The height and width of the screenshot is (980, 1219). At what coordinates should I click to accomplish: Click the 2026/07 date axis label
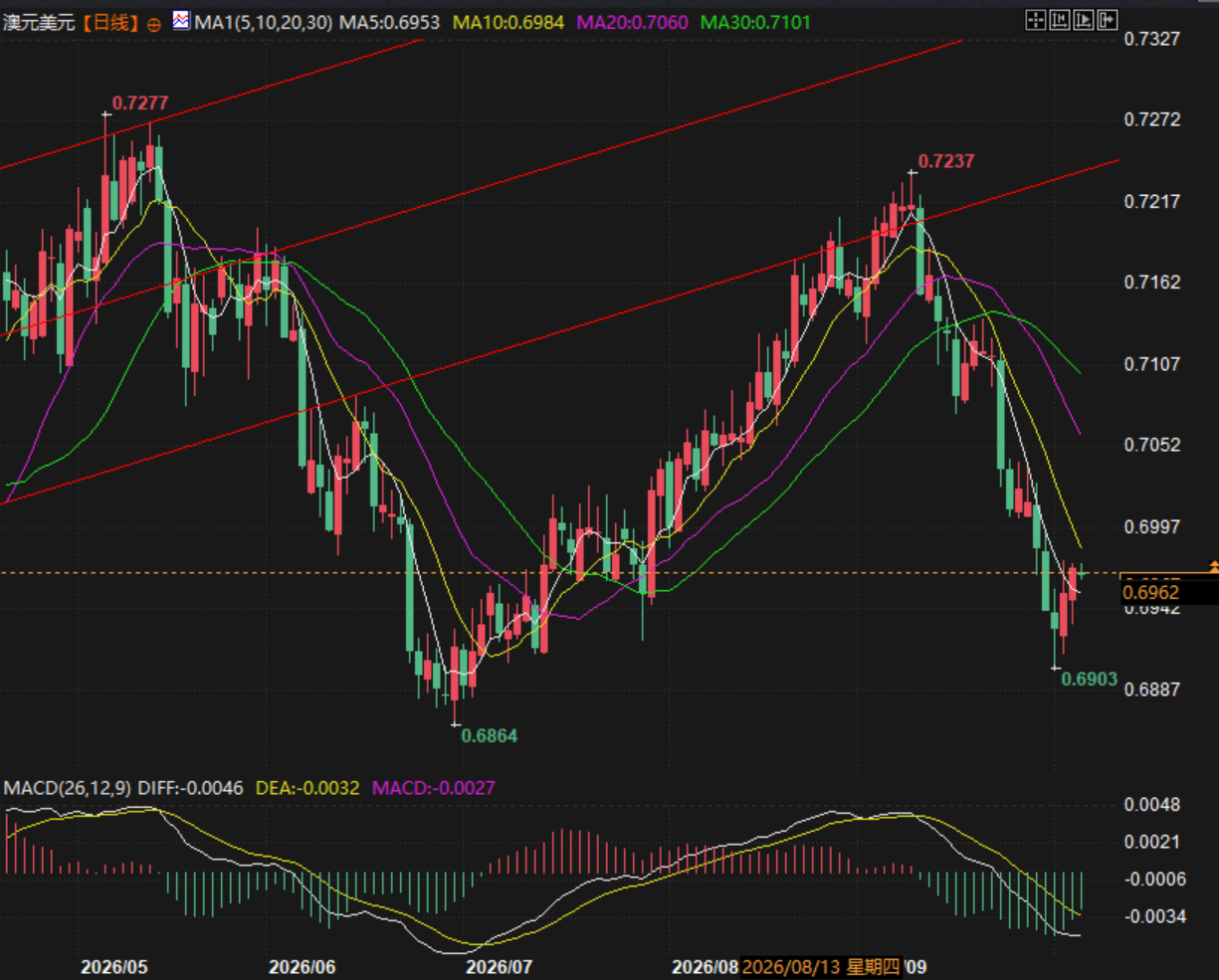[501, 967]
